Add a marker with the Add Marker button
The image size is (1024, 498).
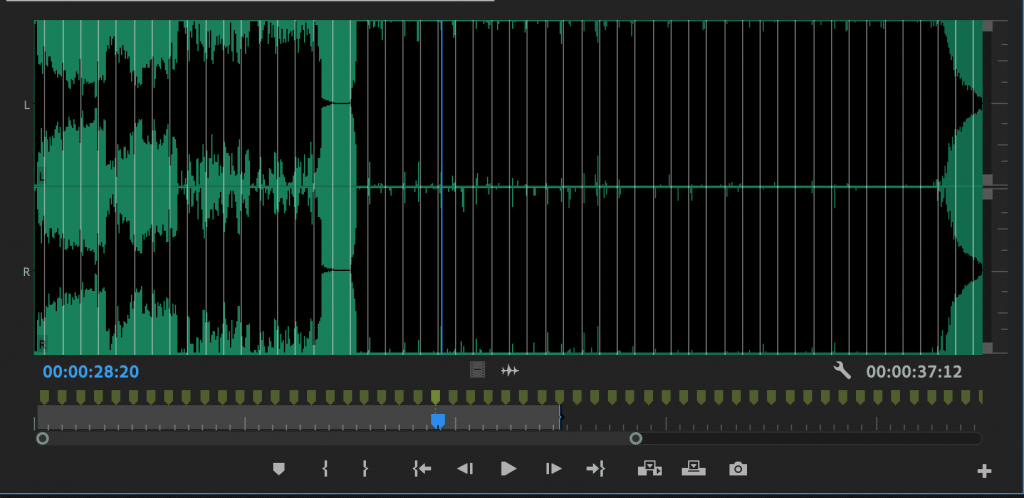tap(279, 469)
